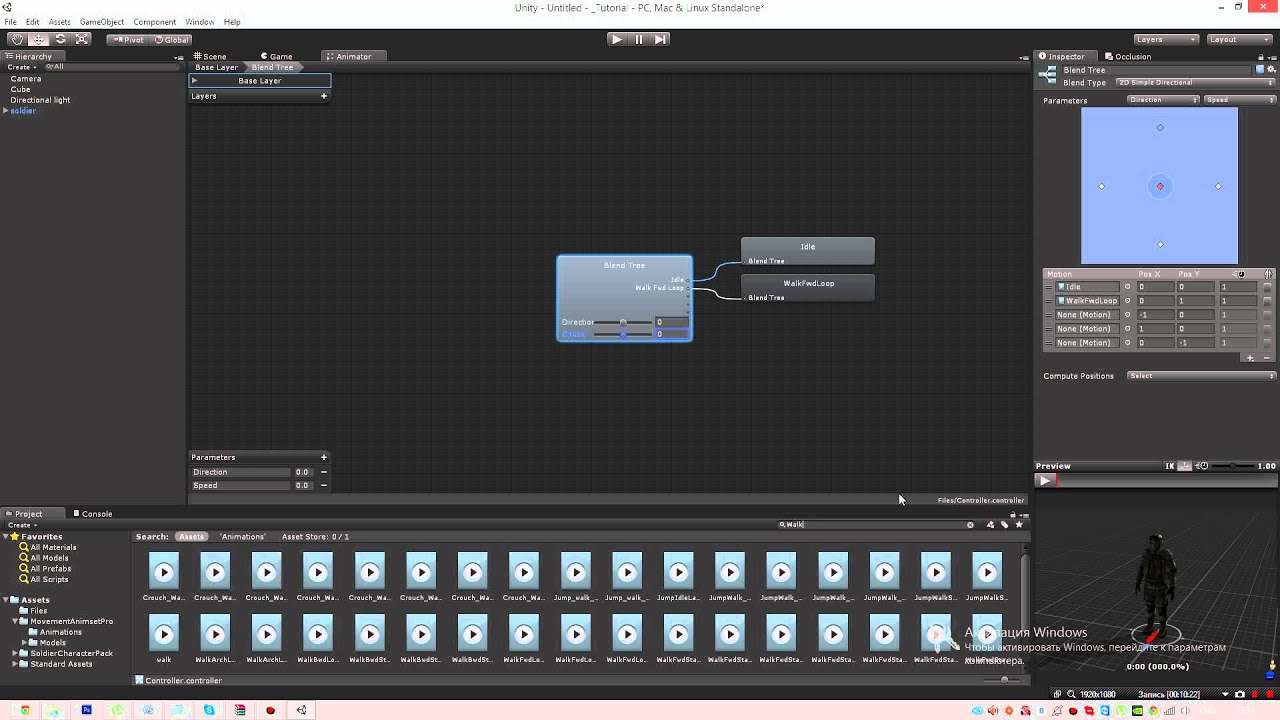Open the Assets menu
This screenshot has width=1280, height=720.
tap(59, 22)
